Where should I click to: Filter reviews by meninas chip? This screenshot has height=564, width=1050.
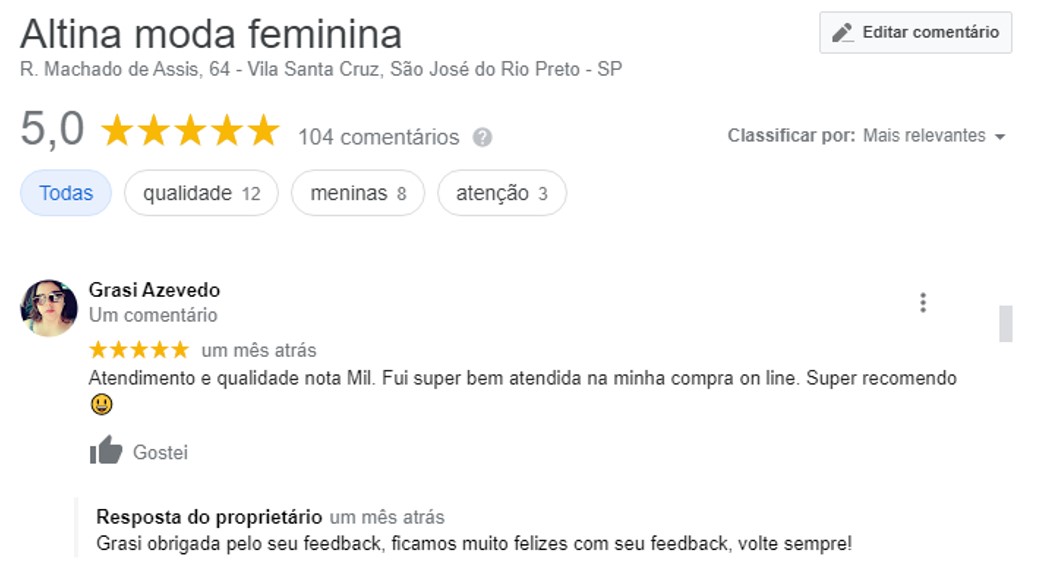click(x=358, y=193)
